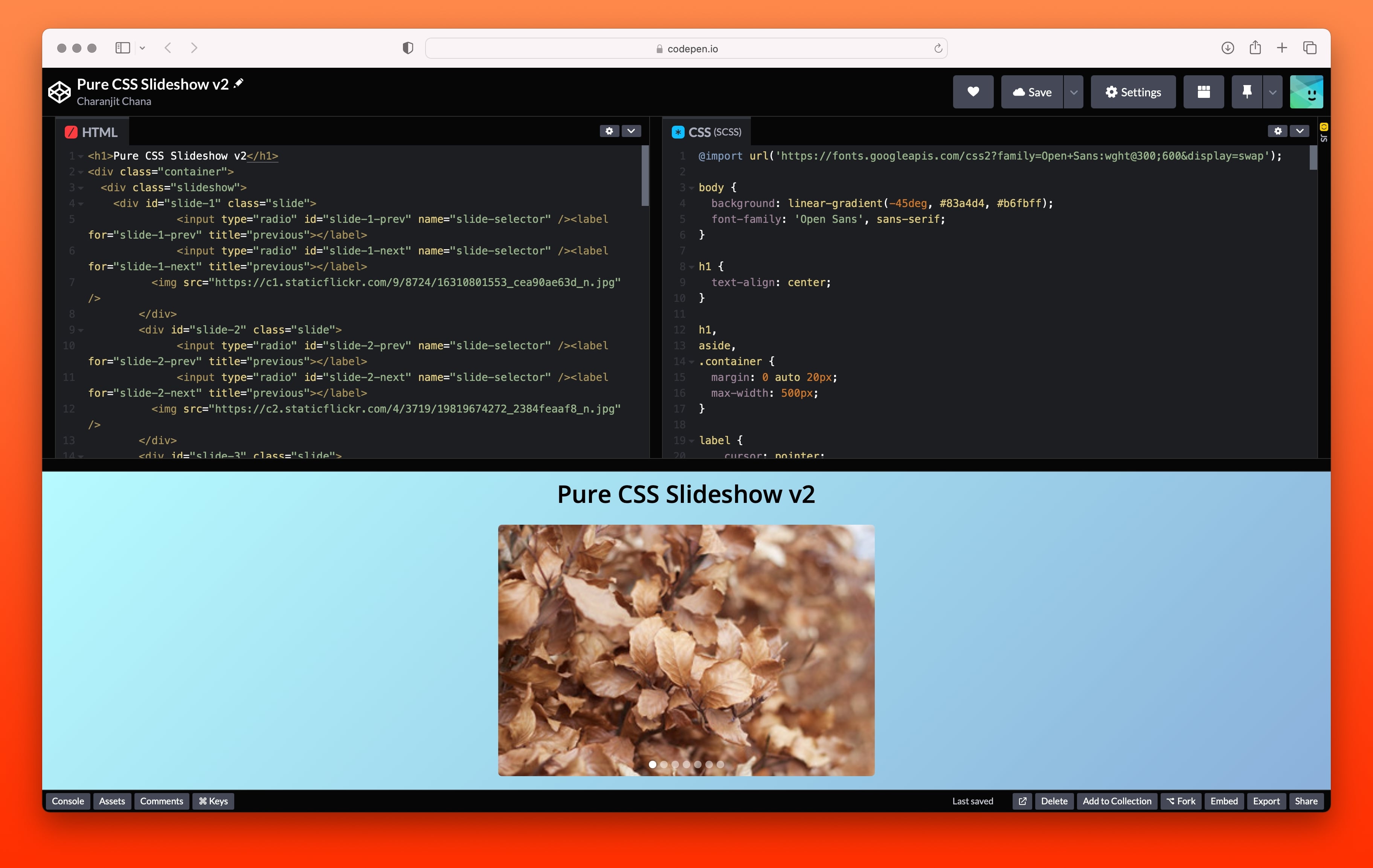
Task: Open the pin button's dropdown chevron
Action: [x=1272, y=92]
